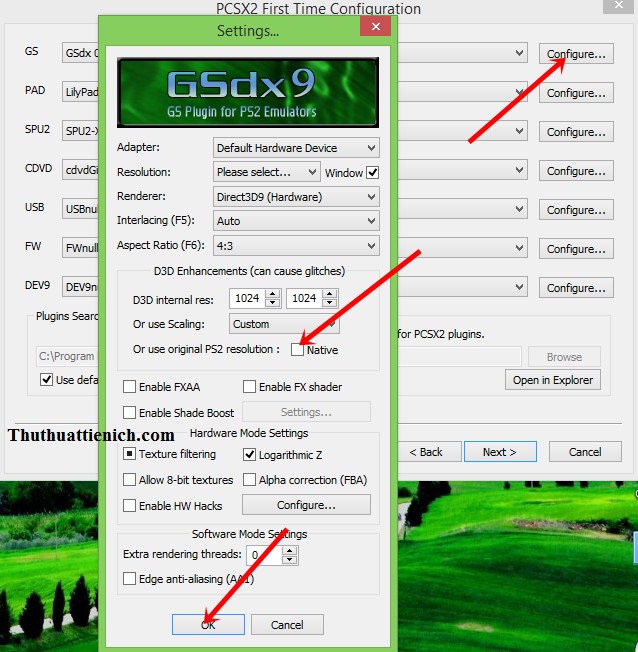Open the Resolution dropdown
Image resolution: width=638 pixels, height=652 pixels.
[x=267, y=172]
